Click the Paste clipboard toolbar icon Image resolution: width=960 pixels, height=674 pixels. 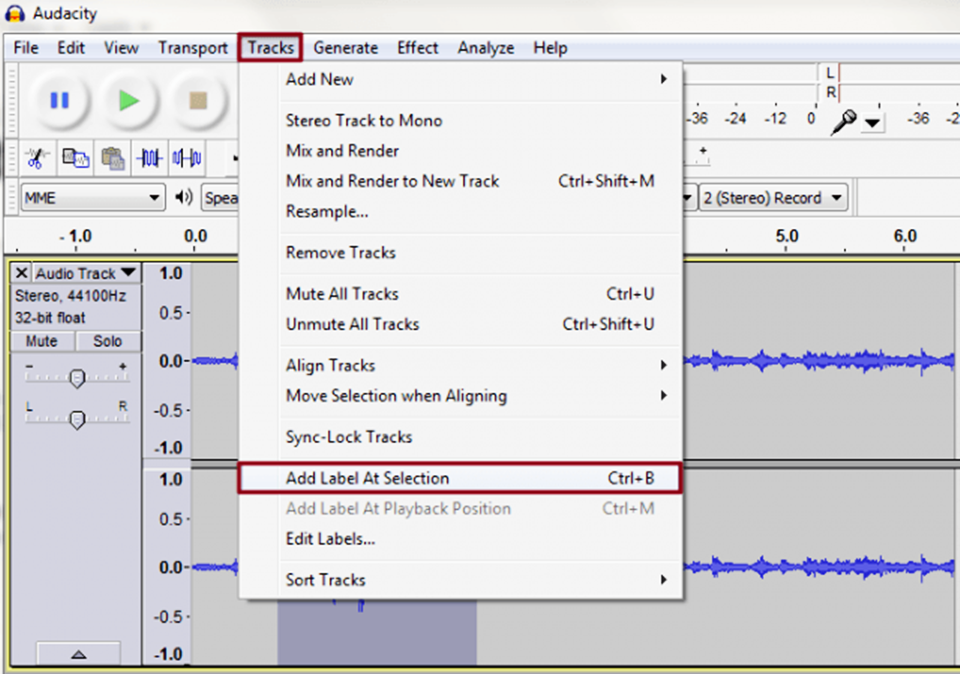click(113, 158)
